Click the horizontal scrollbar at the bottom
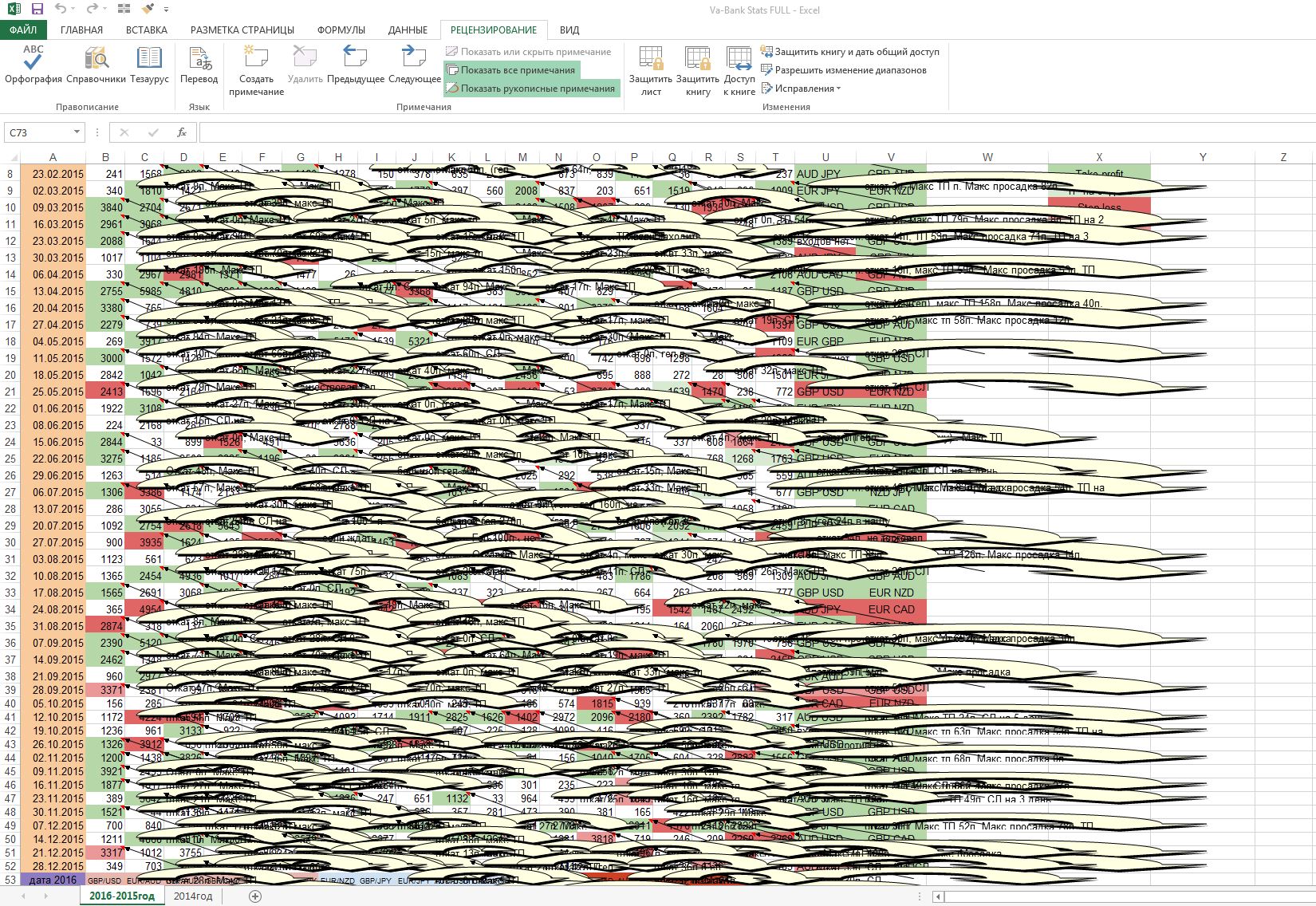The image size is (1316, 906). (1125, 896)
